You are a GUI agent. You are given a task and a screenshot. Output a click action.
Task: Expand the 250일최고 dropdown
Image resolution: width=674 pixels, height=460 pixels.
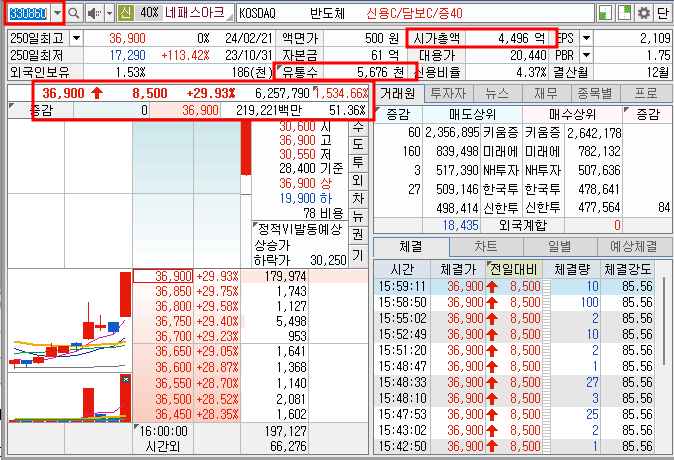[76, 38]
